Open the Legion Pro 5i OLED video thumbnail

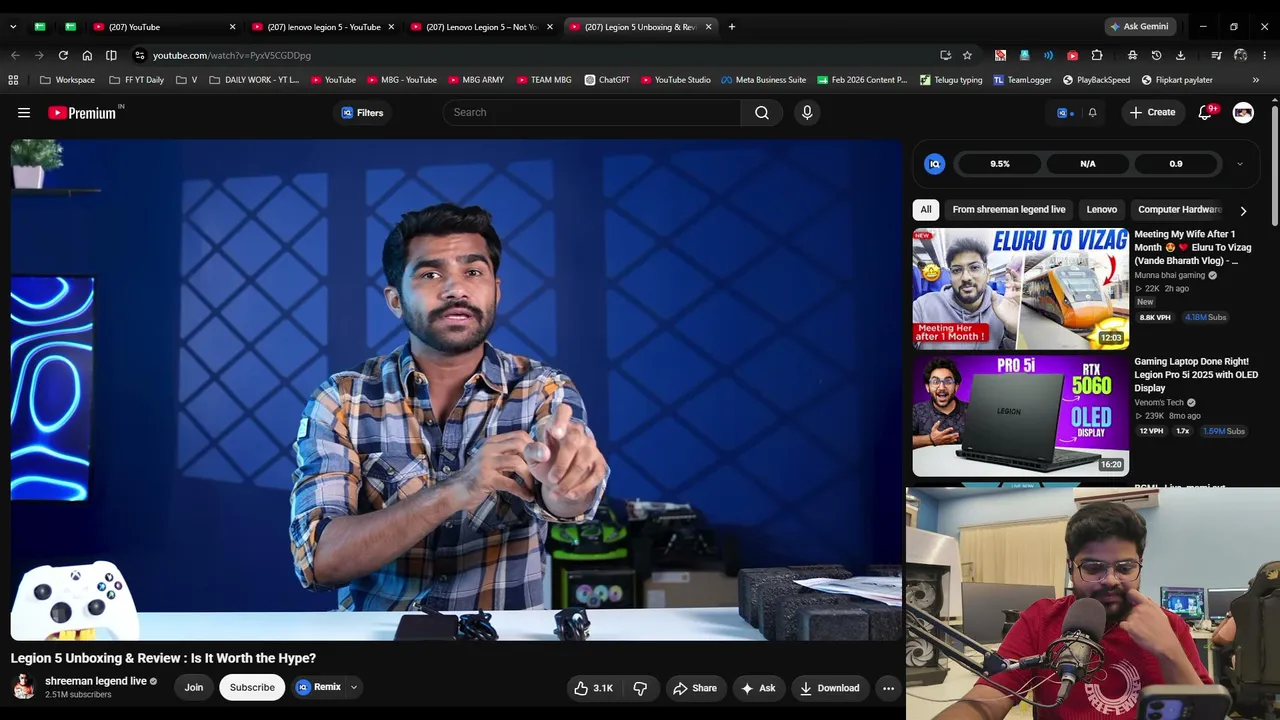[x=1020, y=416]
